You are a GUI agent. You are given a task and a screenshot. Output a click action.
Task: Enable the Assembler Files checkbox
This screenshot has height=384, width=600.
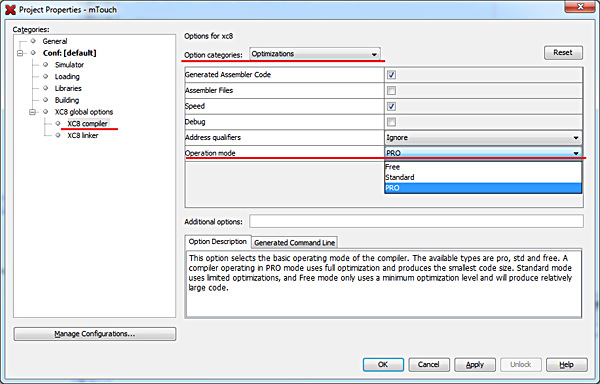391,90
